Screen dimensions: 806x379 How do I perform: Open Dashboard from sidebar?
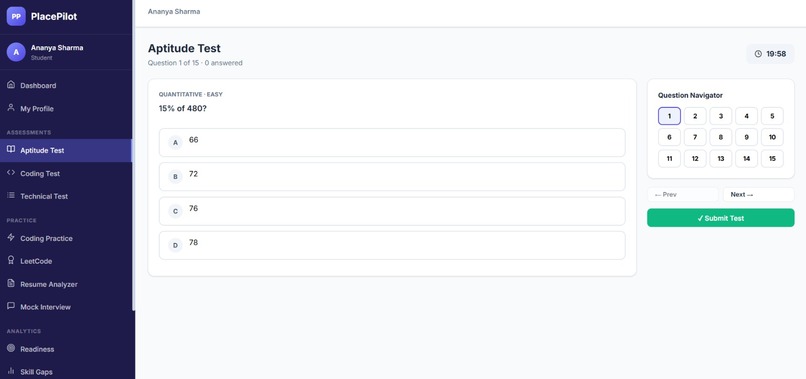pos(66,85)
